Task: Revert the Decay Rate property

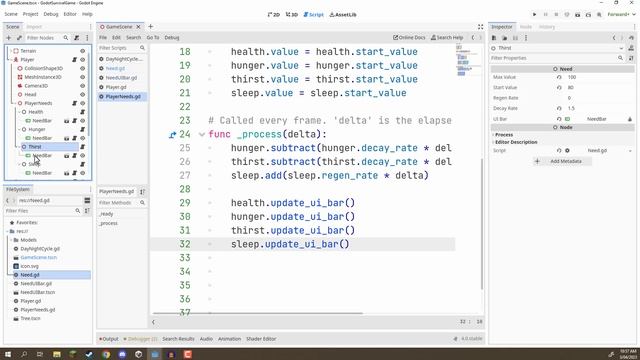Action: pyautogui.click(x=559, y=109)
